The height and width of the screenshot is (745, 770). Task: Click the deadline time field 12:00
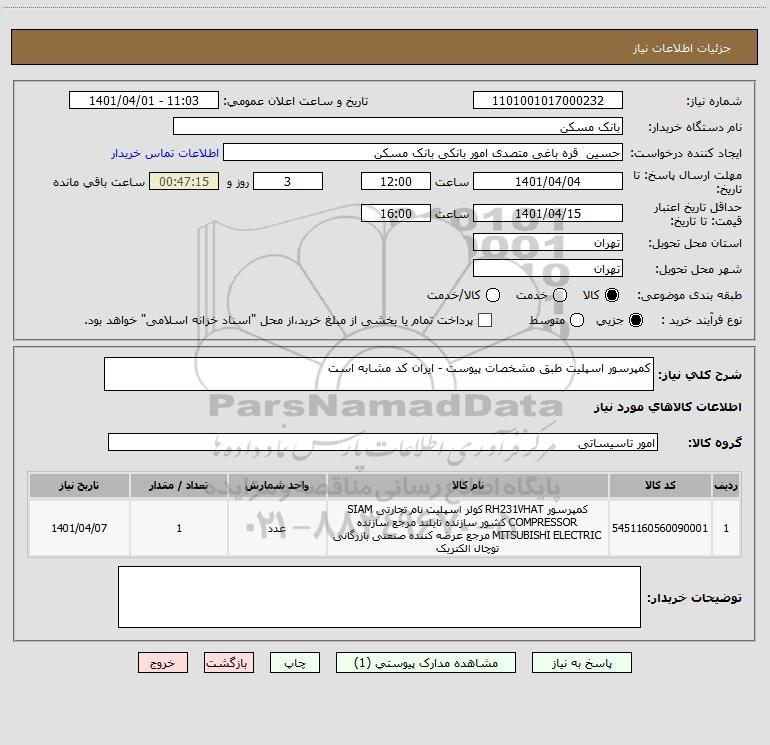[396, 182]
